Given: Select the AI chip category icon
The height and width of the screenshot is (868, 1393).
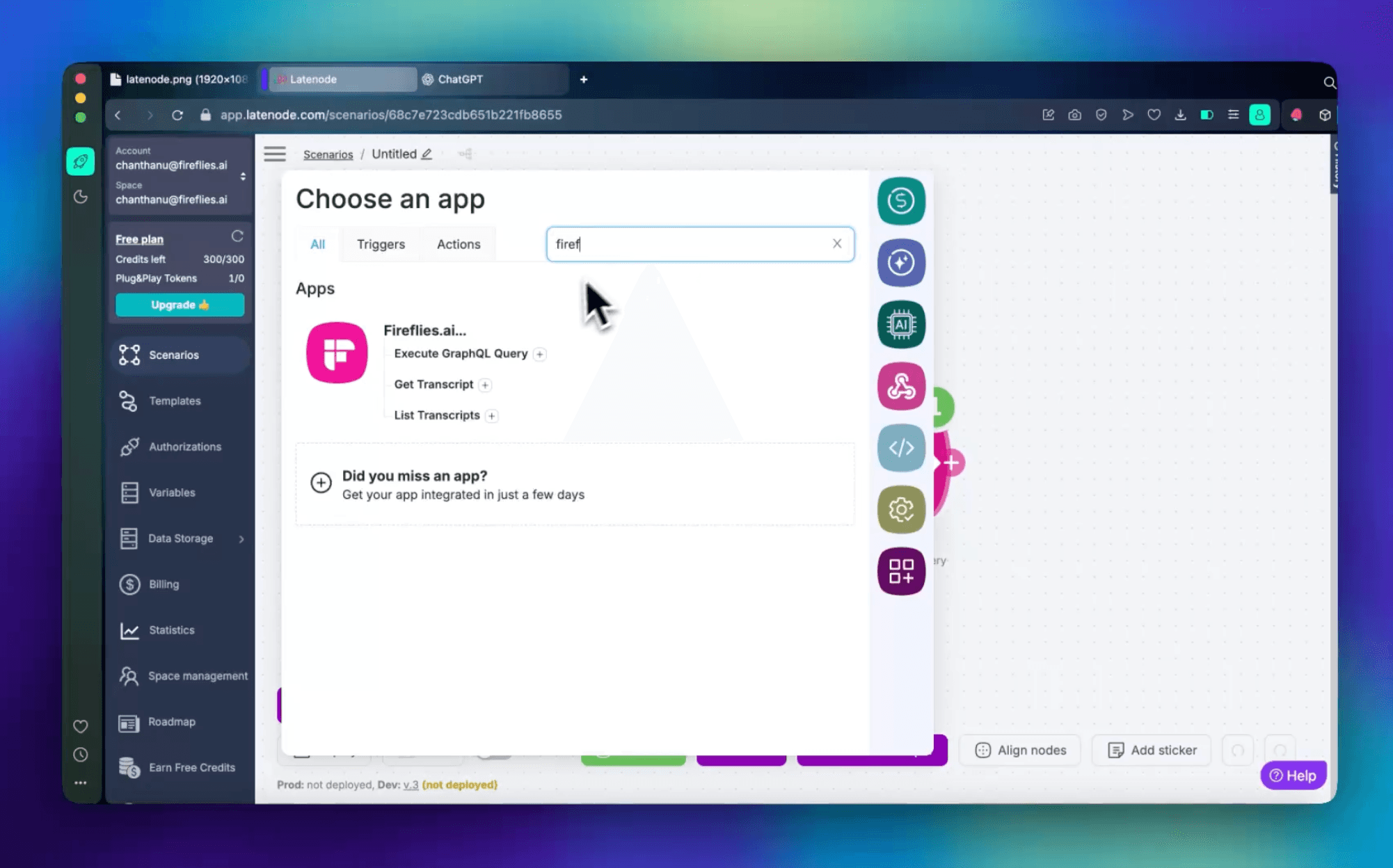Looking at the screenshot, I should tap(901, 324).
